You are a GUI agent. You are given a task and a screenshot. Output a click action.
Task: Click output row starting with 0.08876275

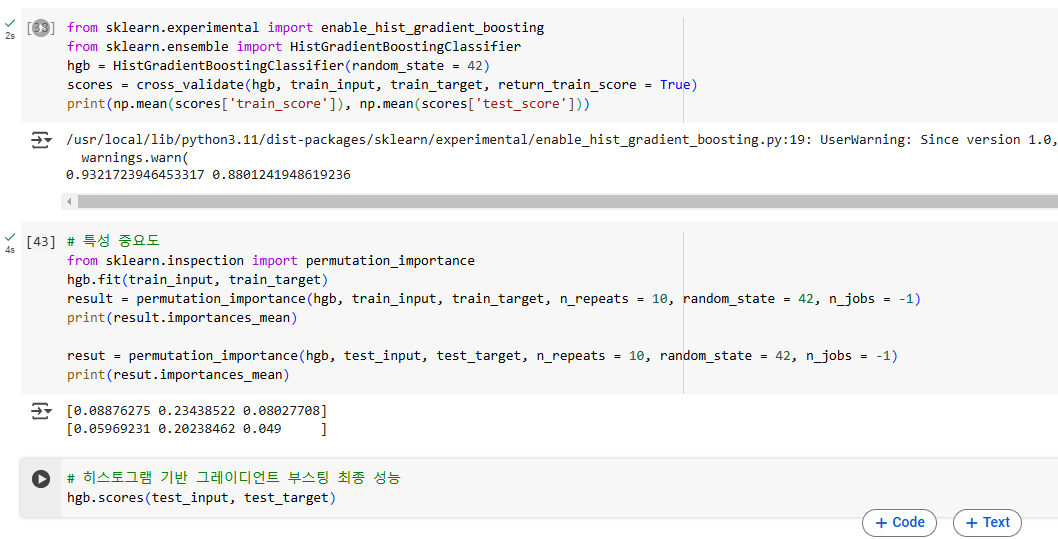(x=196, y=411)
